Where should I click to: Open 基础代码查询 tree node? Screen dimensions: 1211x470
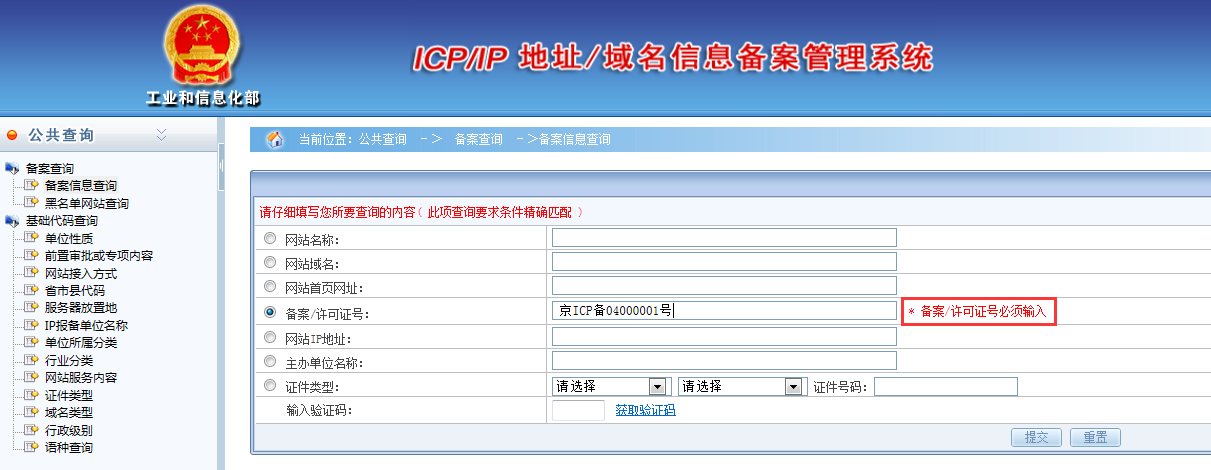[x=61, y=220]
